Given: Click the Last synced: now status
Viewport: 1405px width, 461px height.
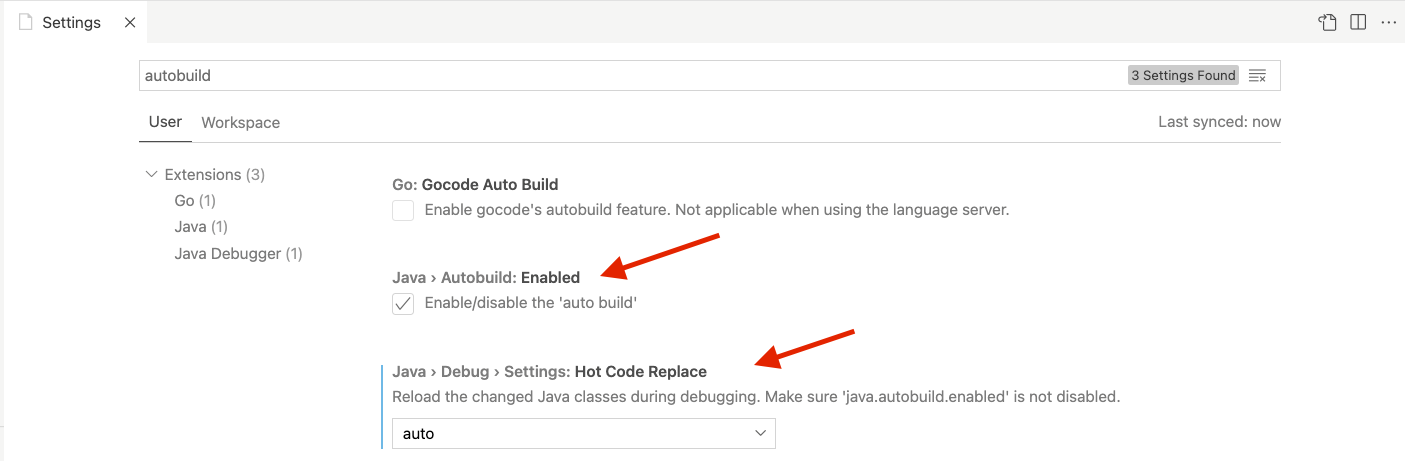Looking at the screenshot, I should tap(1218, 122).
